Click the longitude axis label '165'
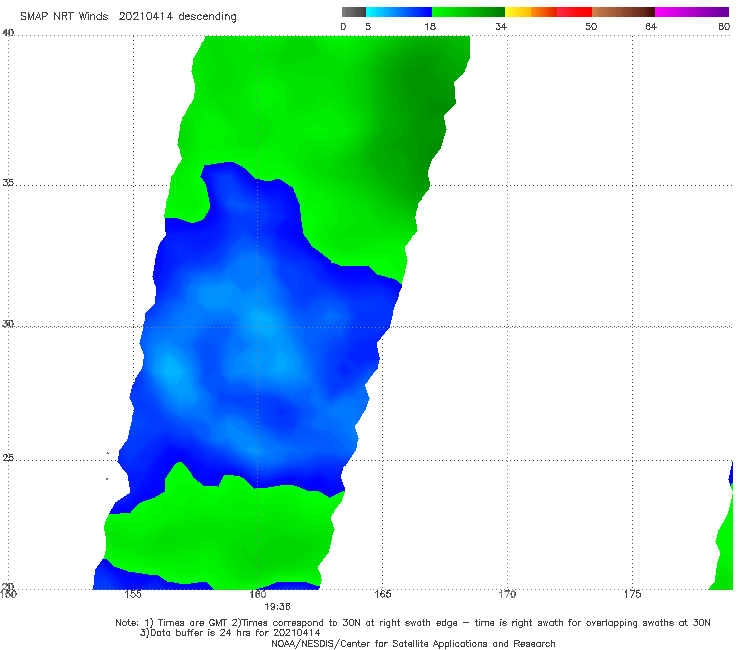This screenshot has height=650, width=740. click(x=383, y=594)
